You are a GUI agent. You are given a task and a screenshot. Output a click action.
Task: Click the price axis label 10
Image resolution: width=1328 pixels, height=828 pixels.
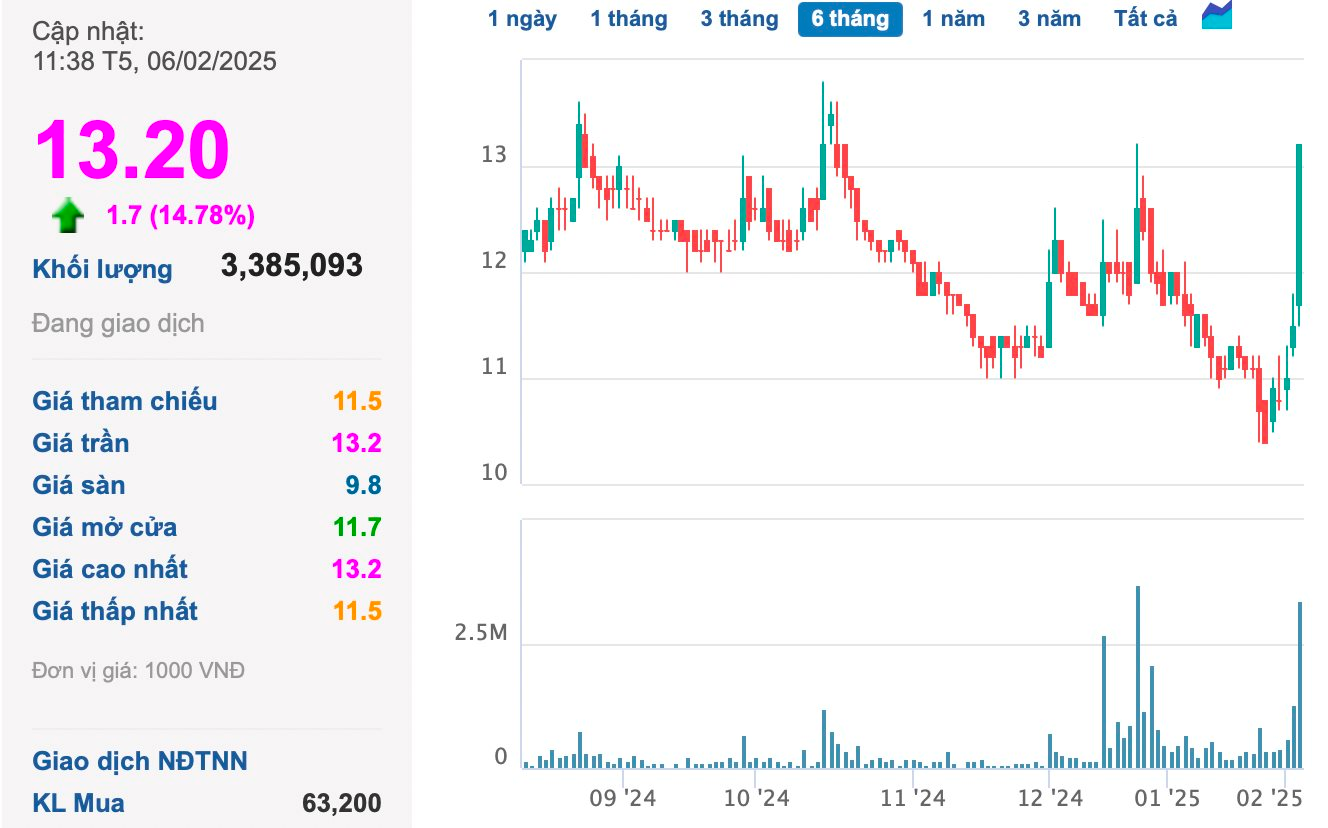pyautogui.click(x=494, y=473)
